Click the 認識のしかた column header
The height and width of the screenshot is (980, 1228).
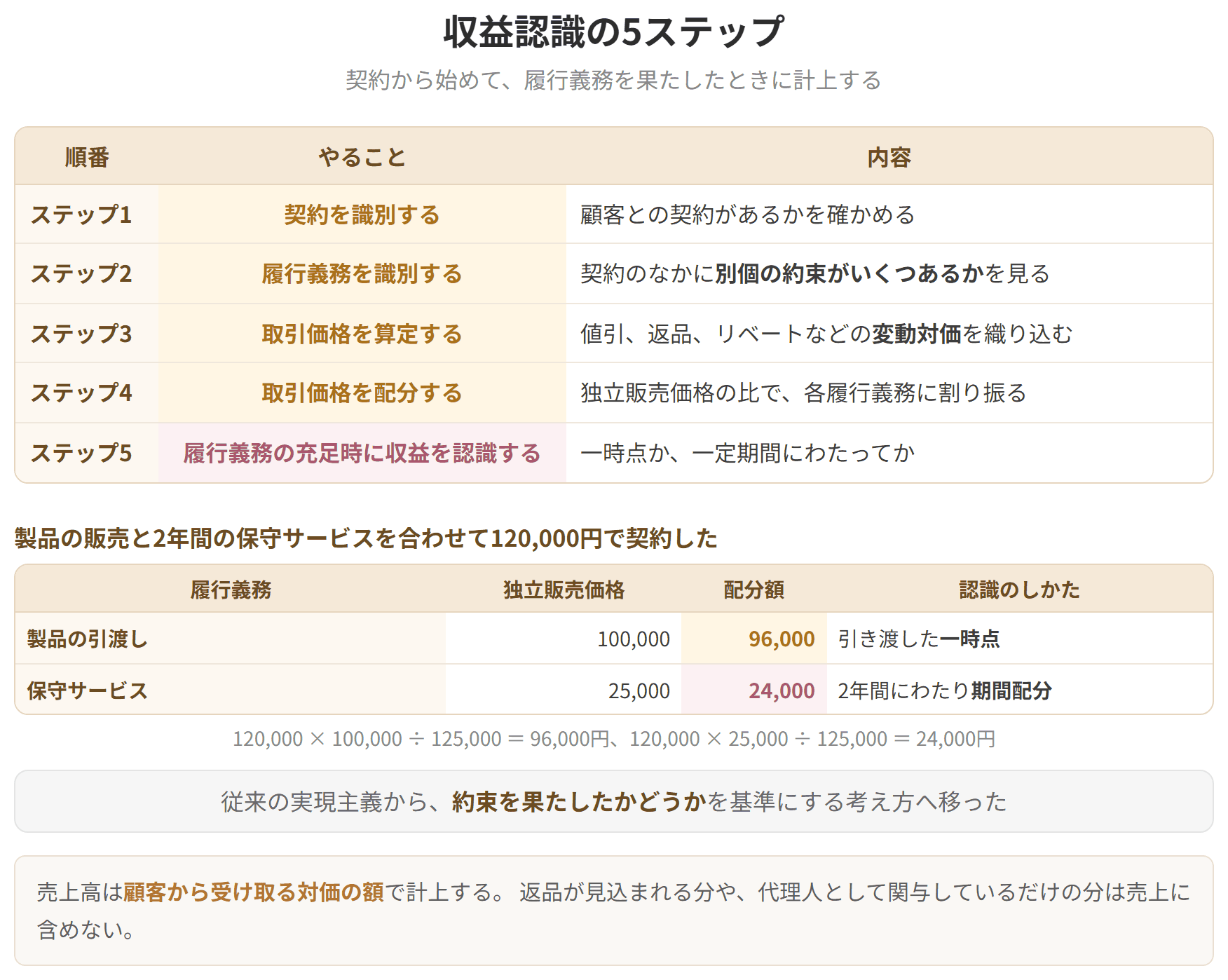click(x=1019, y=590)
